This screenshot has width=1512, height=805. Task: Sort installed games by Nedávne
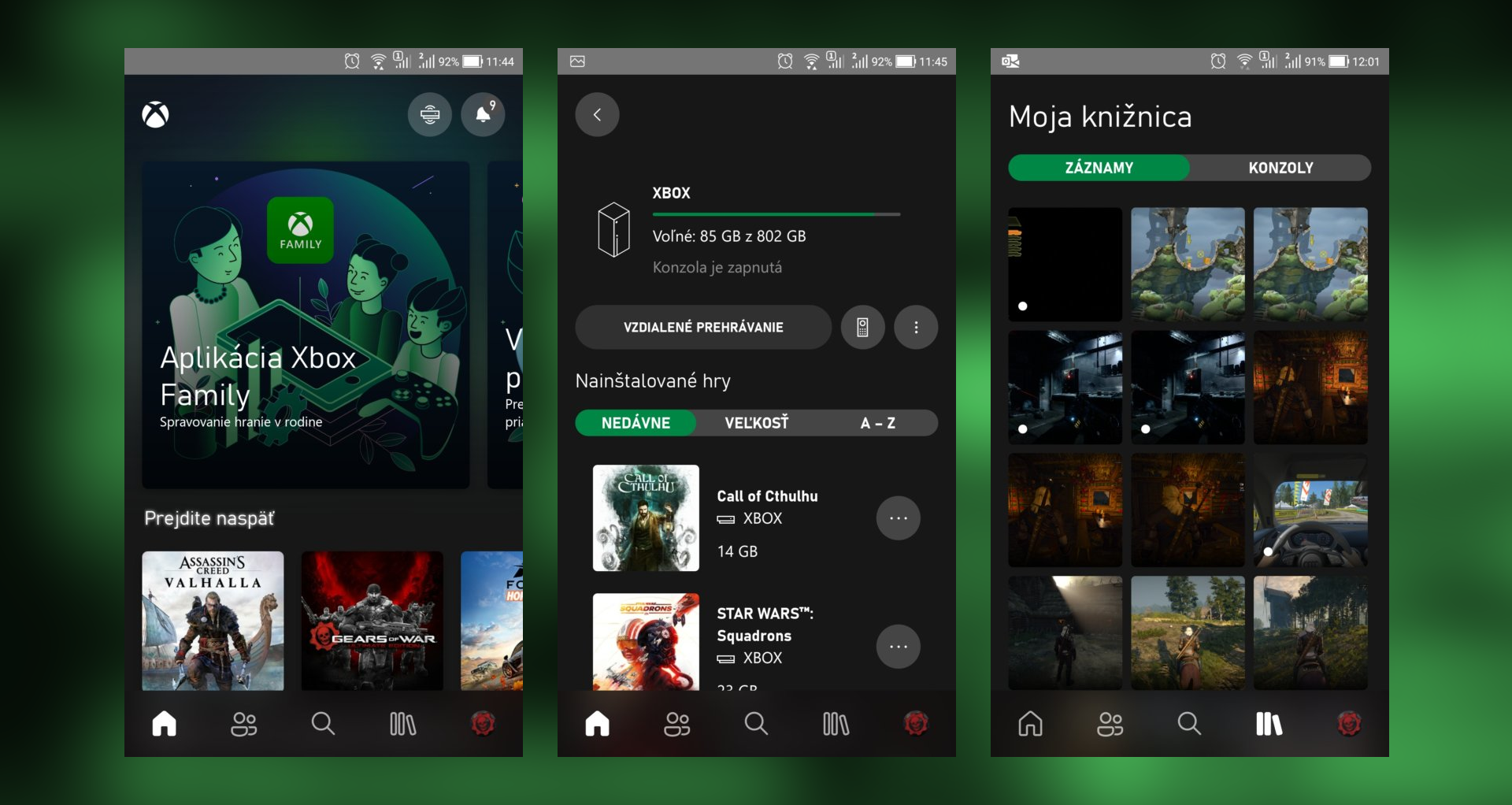(x=636, y=423)
